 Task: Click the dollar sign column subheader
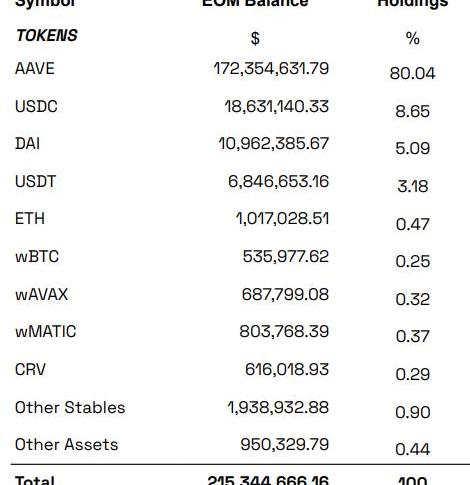tap(255, 39)
